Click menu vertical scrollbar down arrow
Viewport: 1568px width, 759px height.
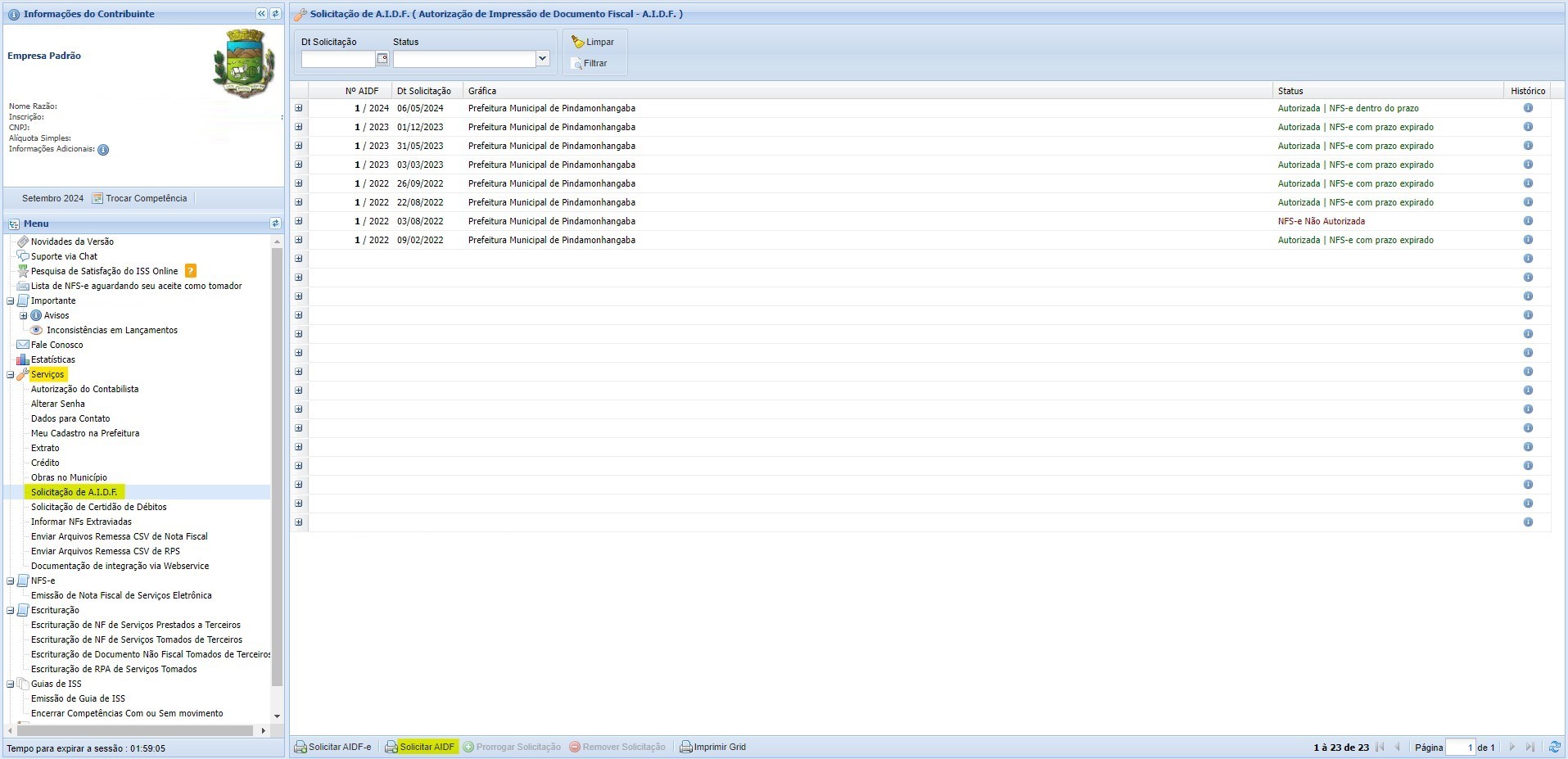(277, 716)
